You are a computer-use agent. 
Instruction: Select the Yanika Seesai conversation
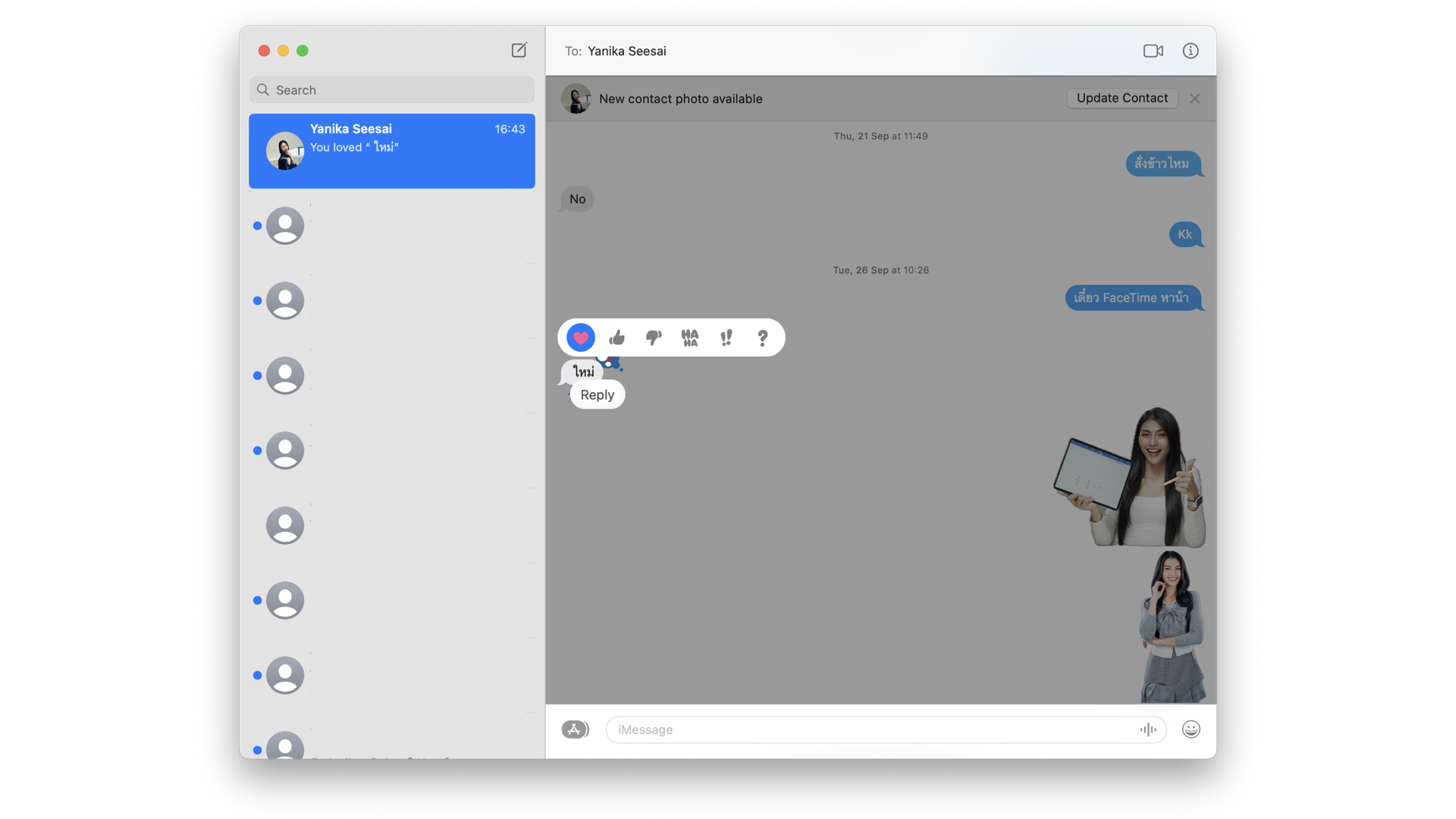pos(391,150)
